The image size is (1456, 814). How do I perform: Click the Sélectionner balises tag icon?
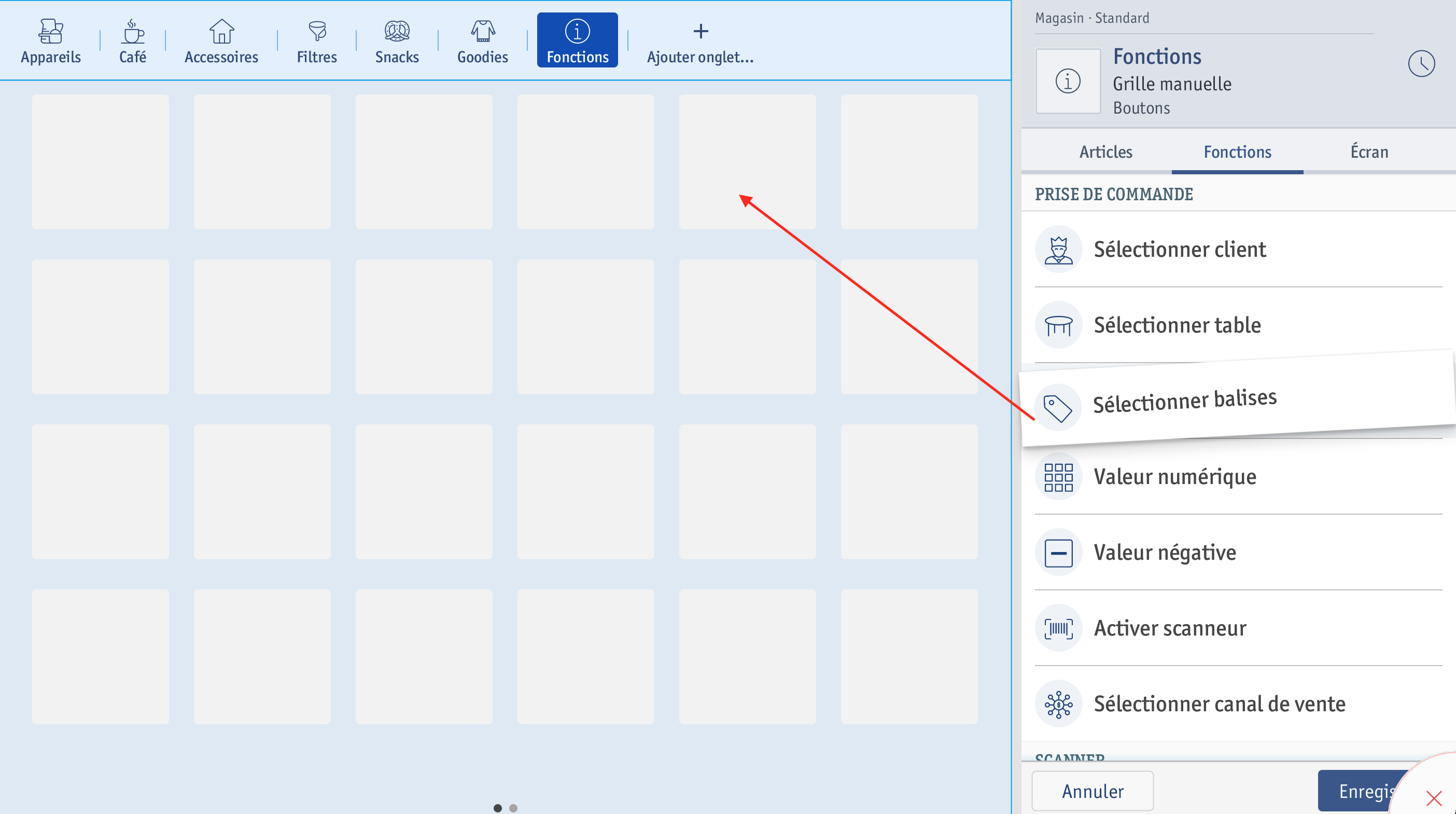pyautogui.click(x=1058, y=408)
